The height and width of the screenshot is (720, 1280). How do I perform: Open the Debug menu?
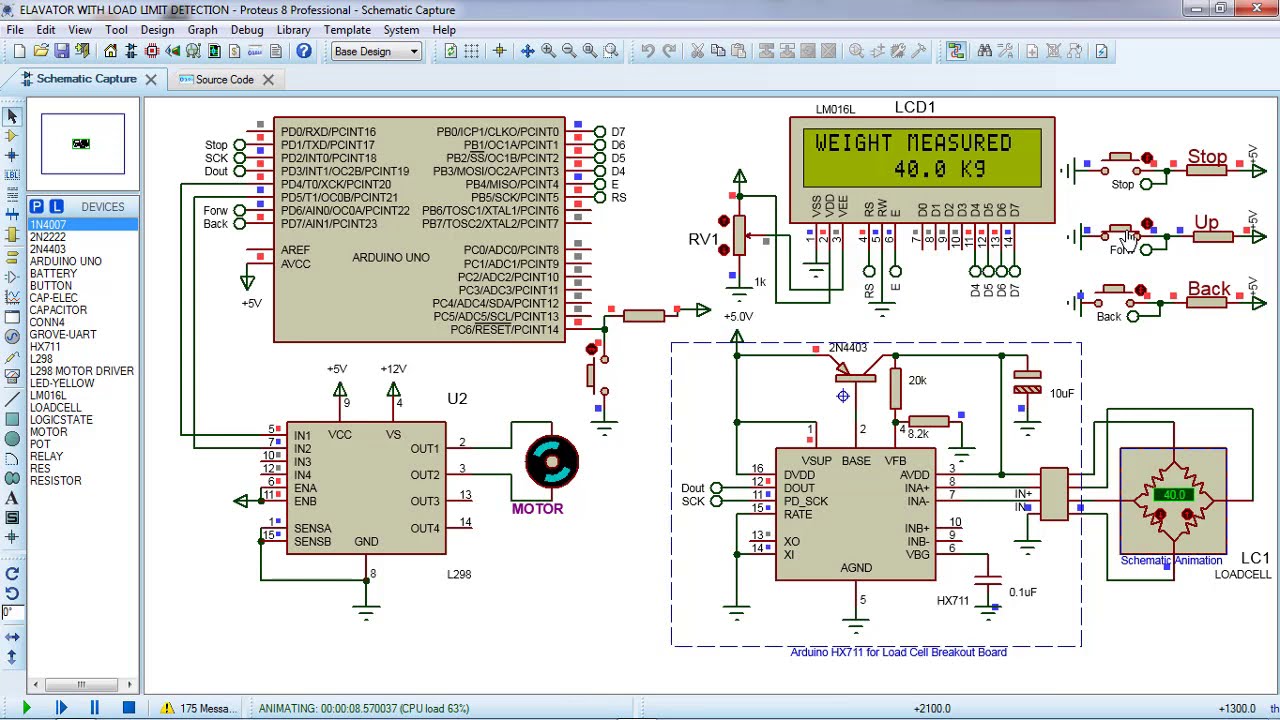pos(247,30)
